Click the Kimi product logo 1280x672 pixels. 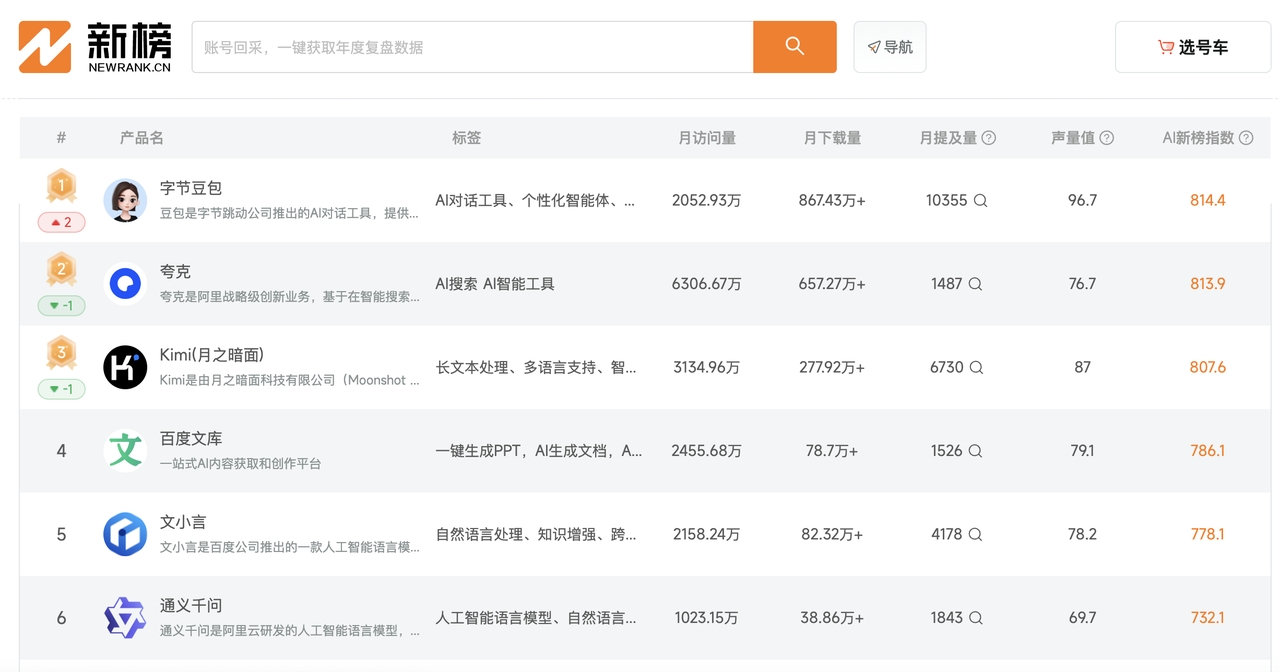[125, 367]
